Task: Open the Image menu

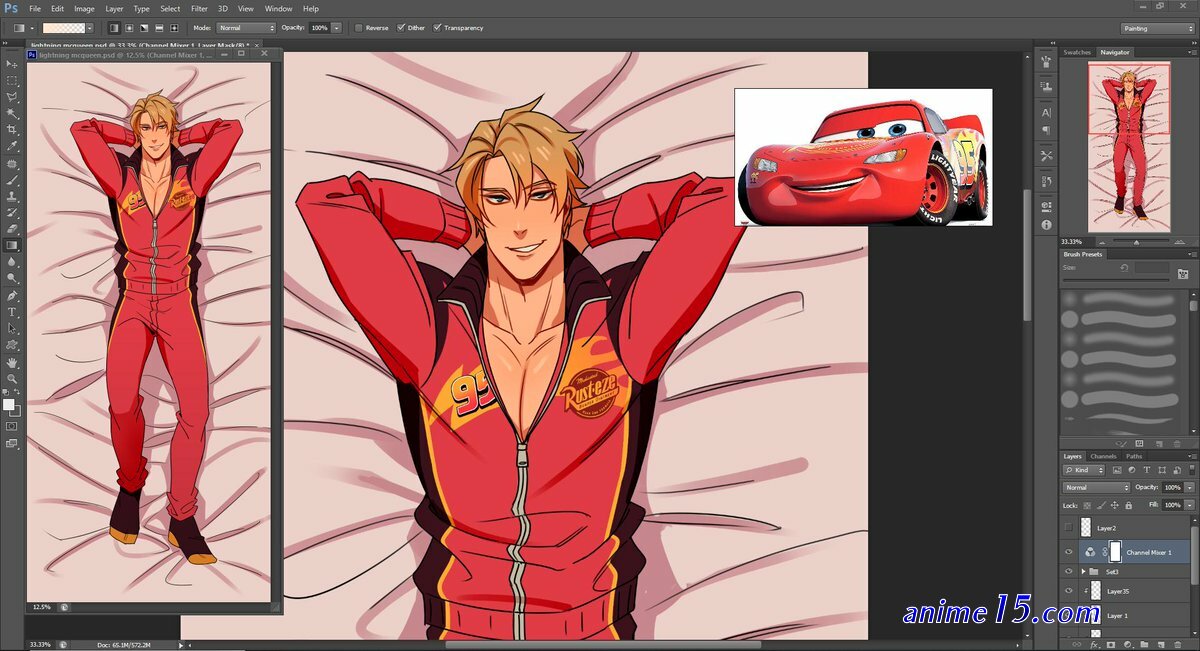Action: tap(84, 8)
